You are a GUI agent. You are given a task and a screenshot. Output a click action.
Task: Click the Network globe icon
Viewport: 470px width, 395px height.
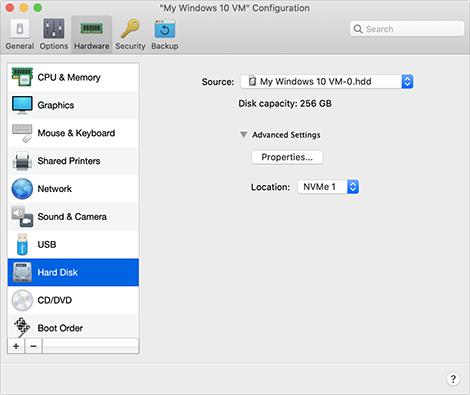[22, 189]
